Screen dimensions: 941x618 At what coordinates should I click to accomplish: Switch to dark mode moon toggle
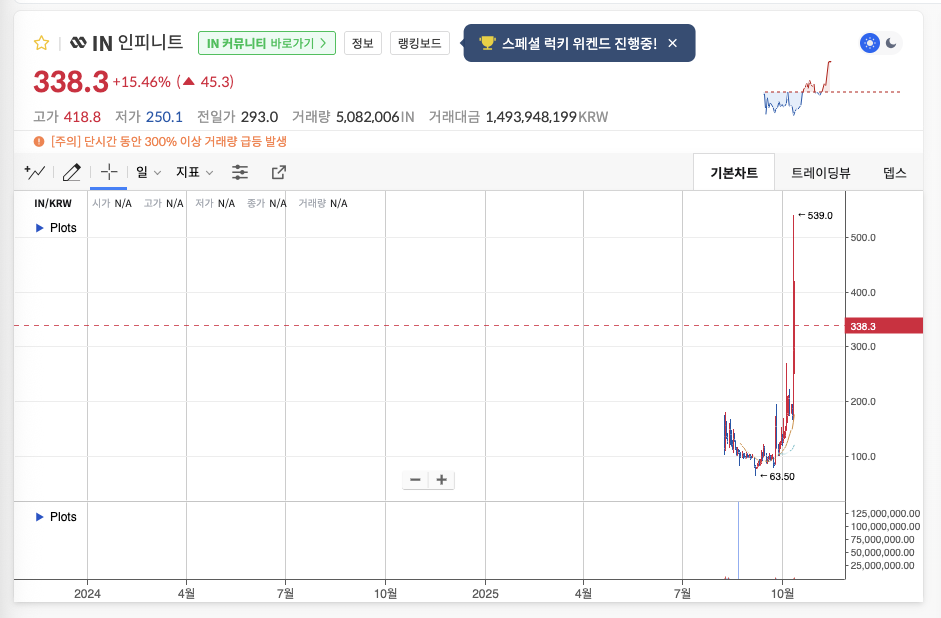tap(891, 43)
